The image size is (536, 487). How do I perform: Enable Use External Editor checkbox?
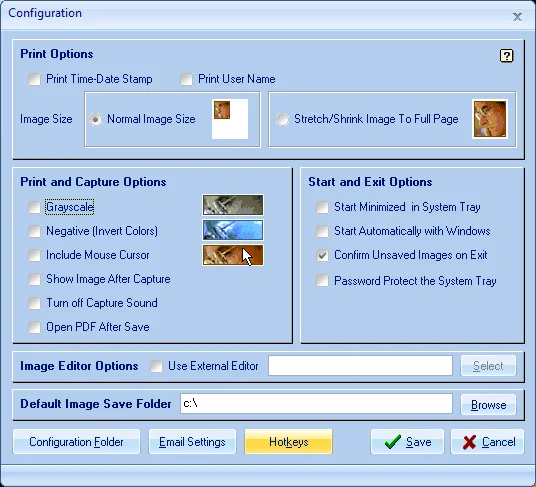point(156,366)
